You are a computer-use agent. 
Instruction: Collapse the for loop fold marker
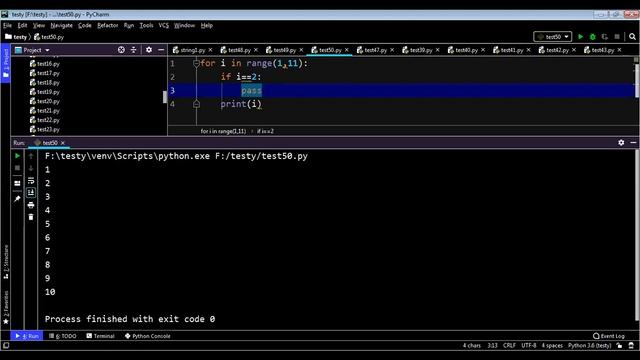[196, 63]
